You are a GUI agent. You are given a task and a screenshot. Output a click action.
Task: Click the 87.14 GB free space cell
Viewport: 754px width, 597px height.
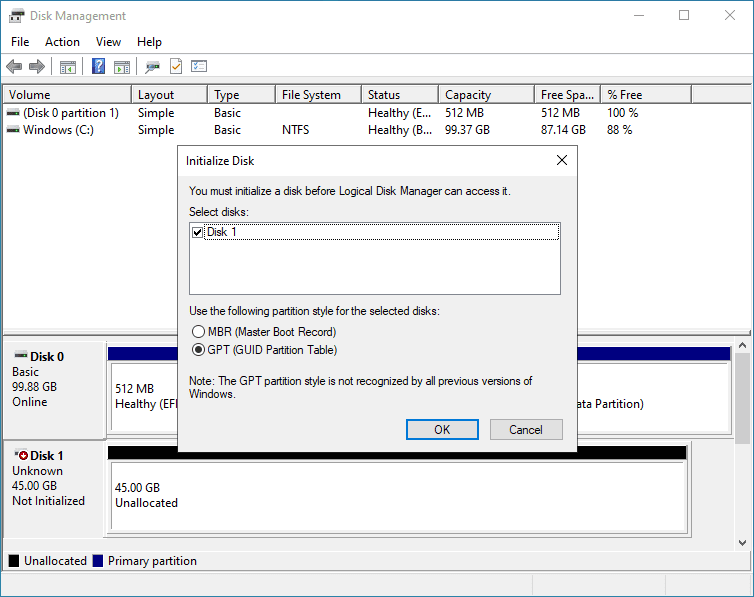coord(563,130)
